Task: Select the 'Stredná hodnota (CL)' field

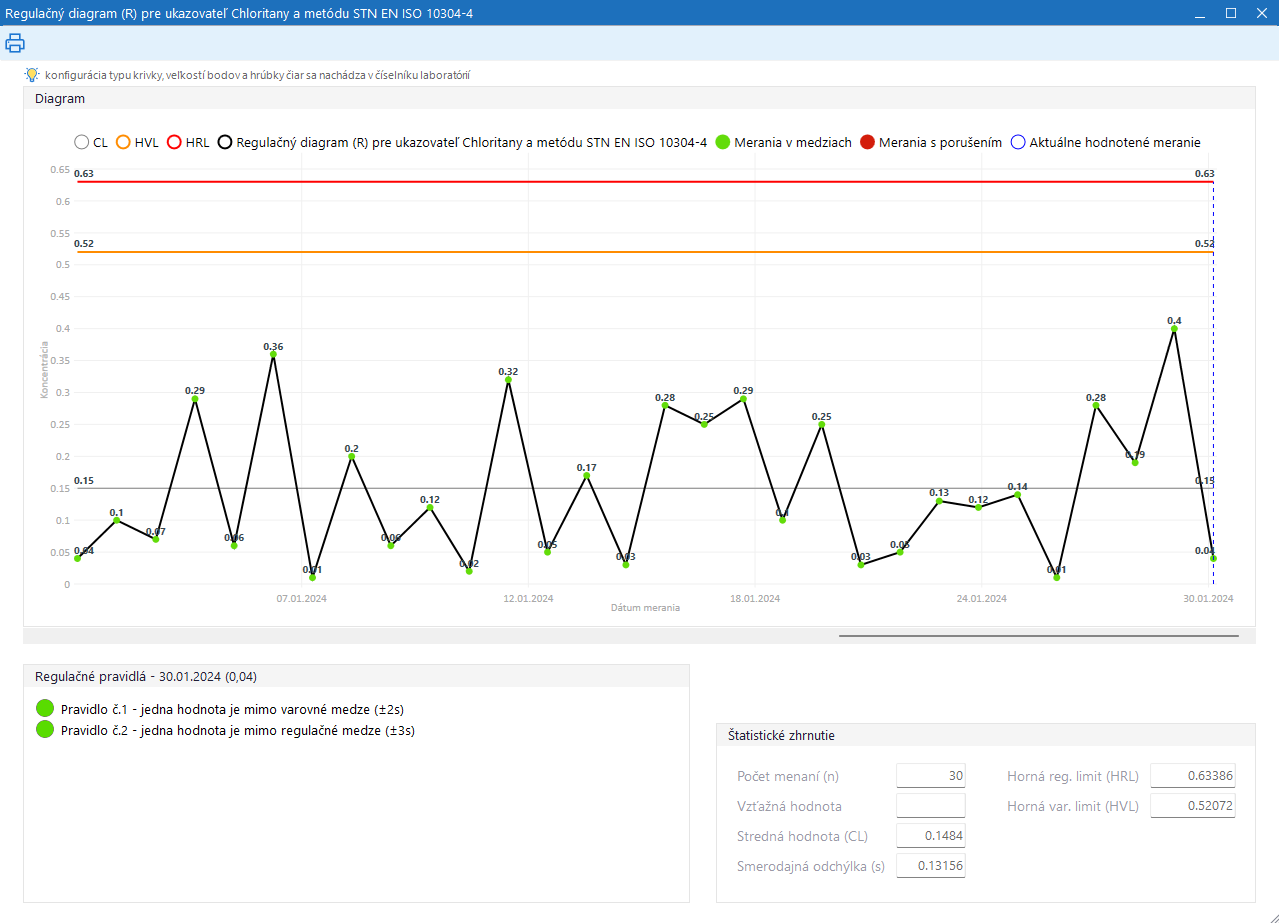Action: tap(930, 836)
